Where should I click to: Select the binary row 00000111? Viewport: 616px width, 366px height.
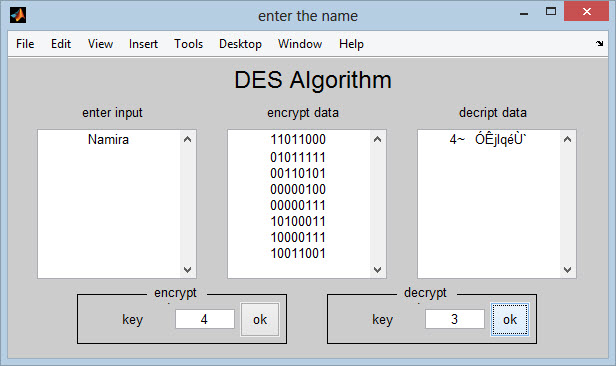(298, 205)
